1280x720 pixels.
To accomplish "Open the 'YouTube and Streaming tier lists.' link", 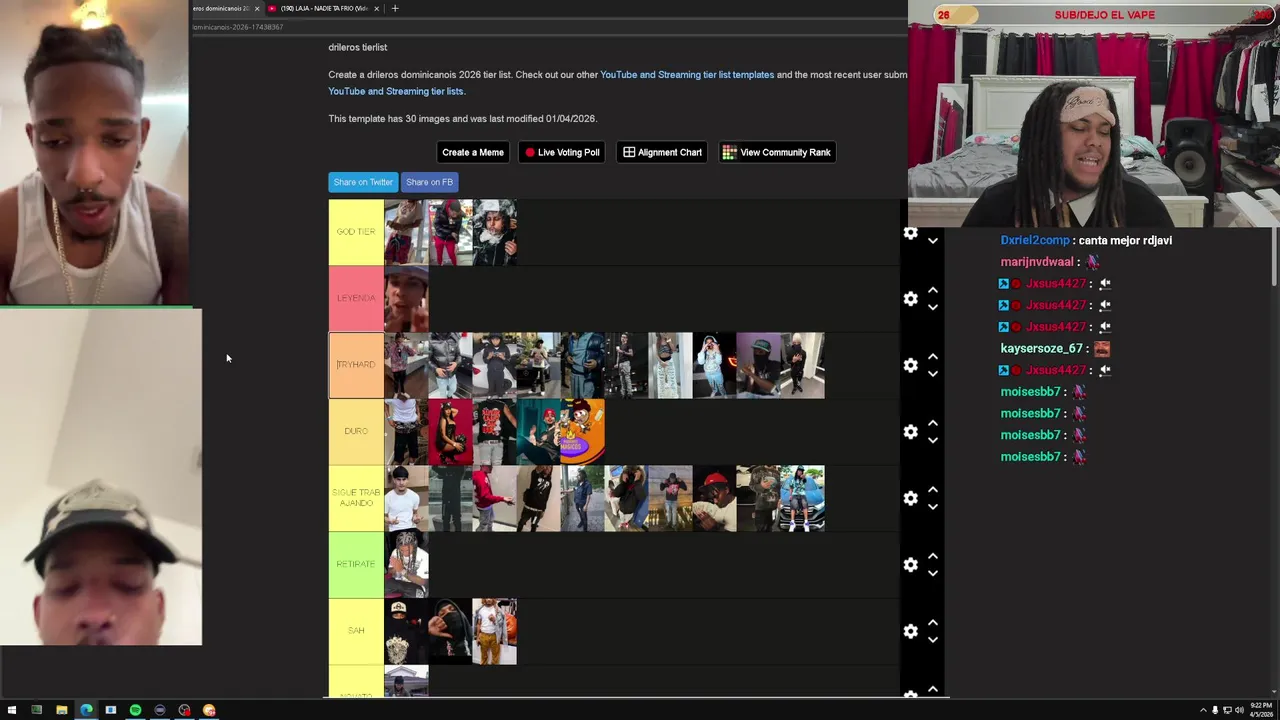I will [x=397, y=91].
